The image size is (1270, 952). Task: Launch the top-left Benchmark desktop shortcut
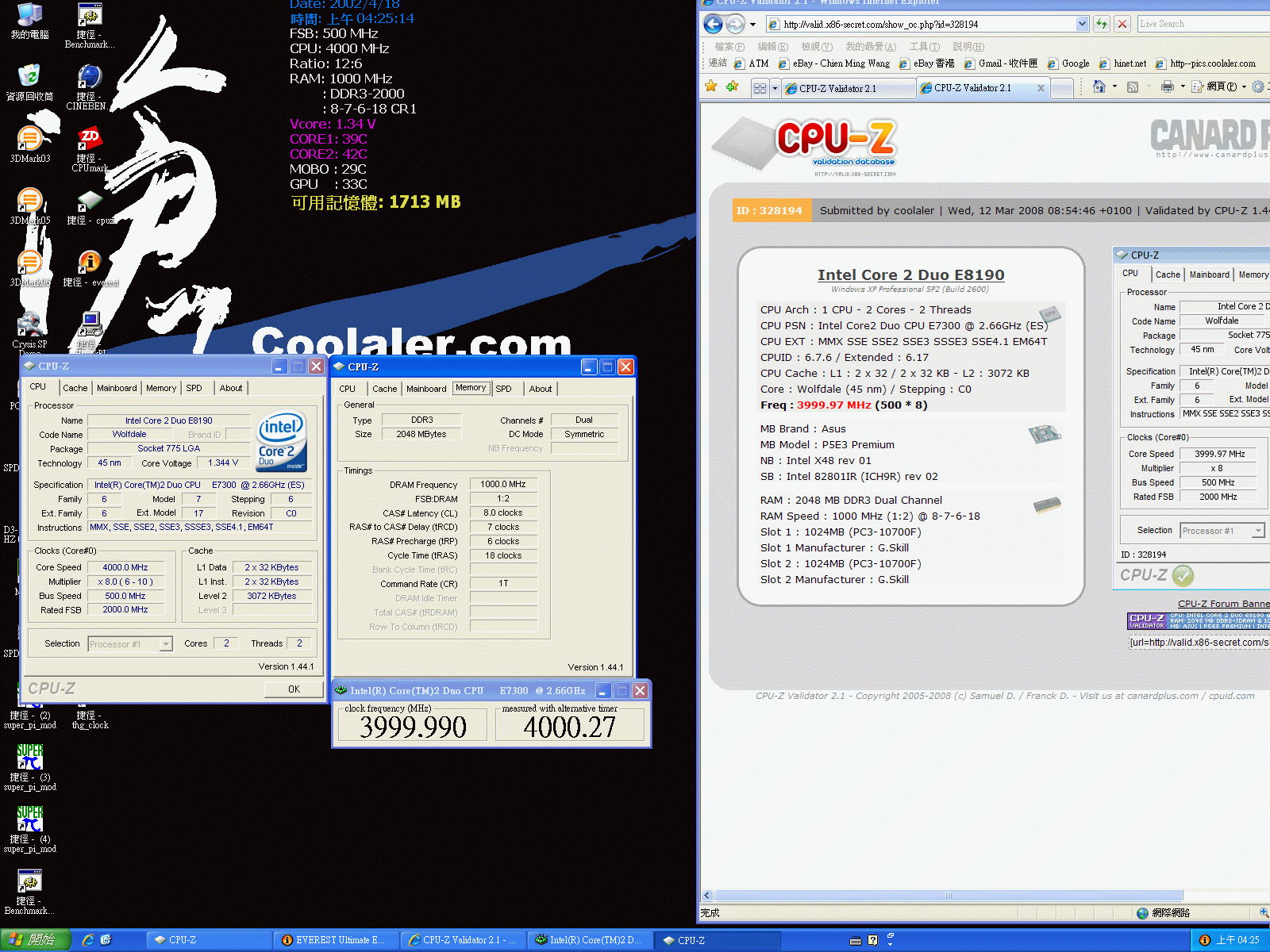[90, 25]
